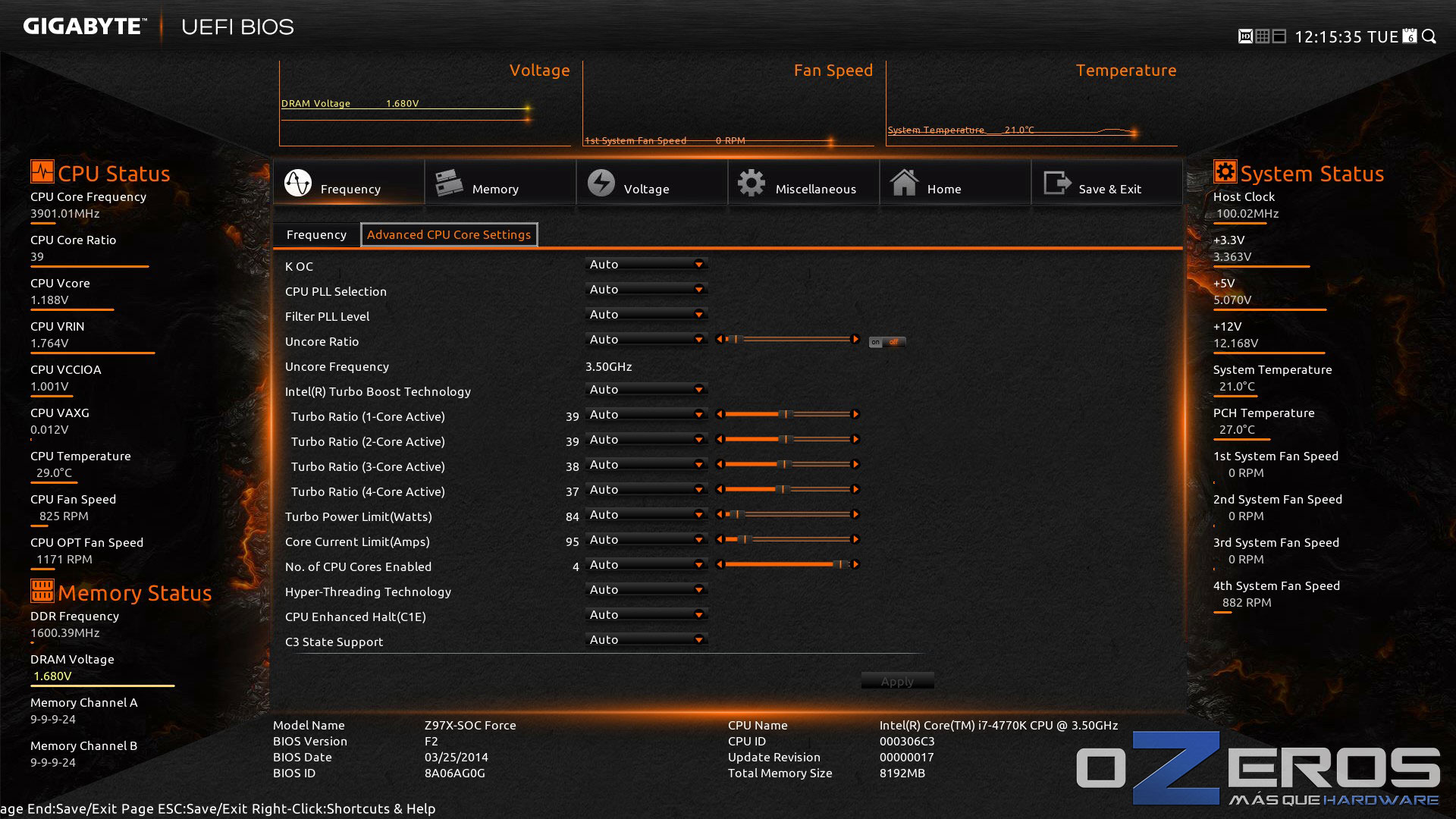Click the DRAM Voltage graph line
Screen dimensions: 1456x819
[x=405, y=108]
